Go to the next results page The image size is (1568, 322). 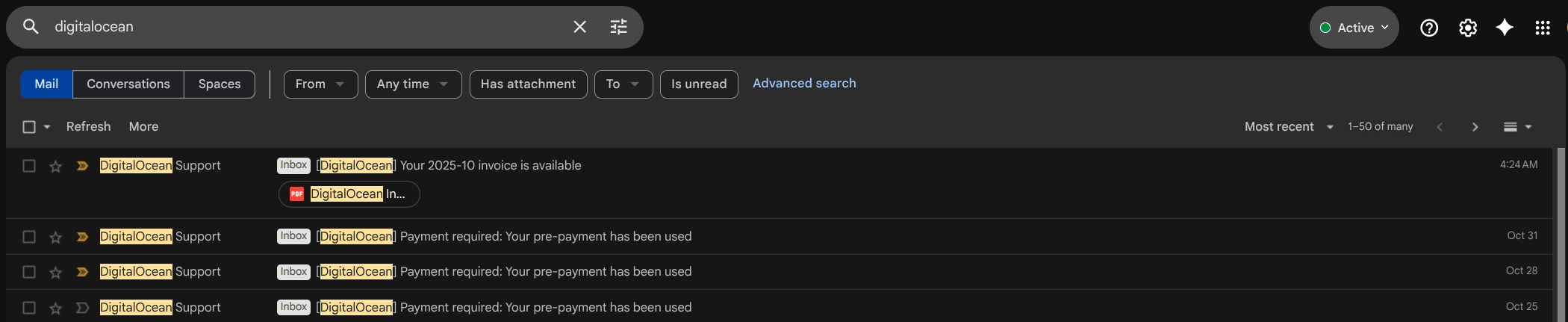tap(1475, 127)
